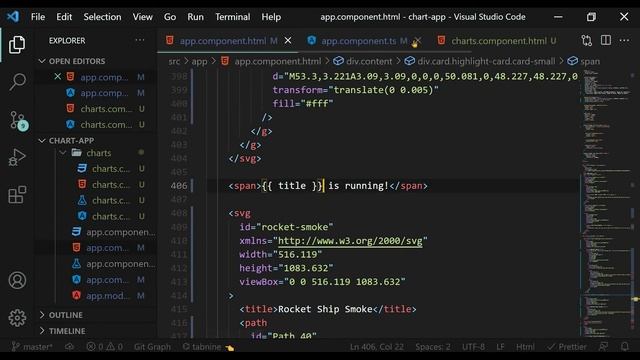This screenshot has height=360, width=640.
Task: Click the width="516.119" attribute line
Action: [x=280, y=255]
